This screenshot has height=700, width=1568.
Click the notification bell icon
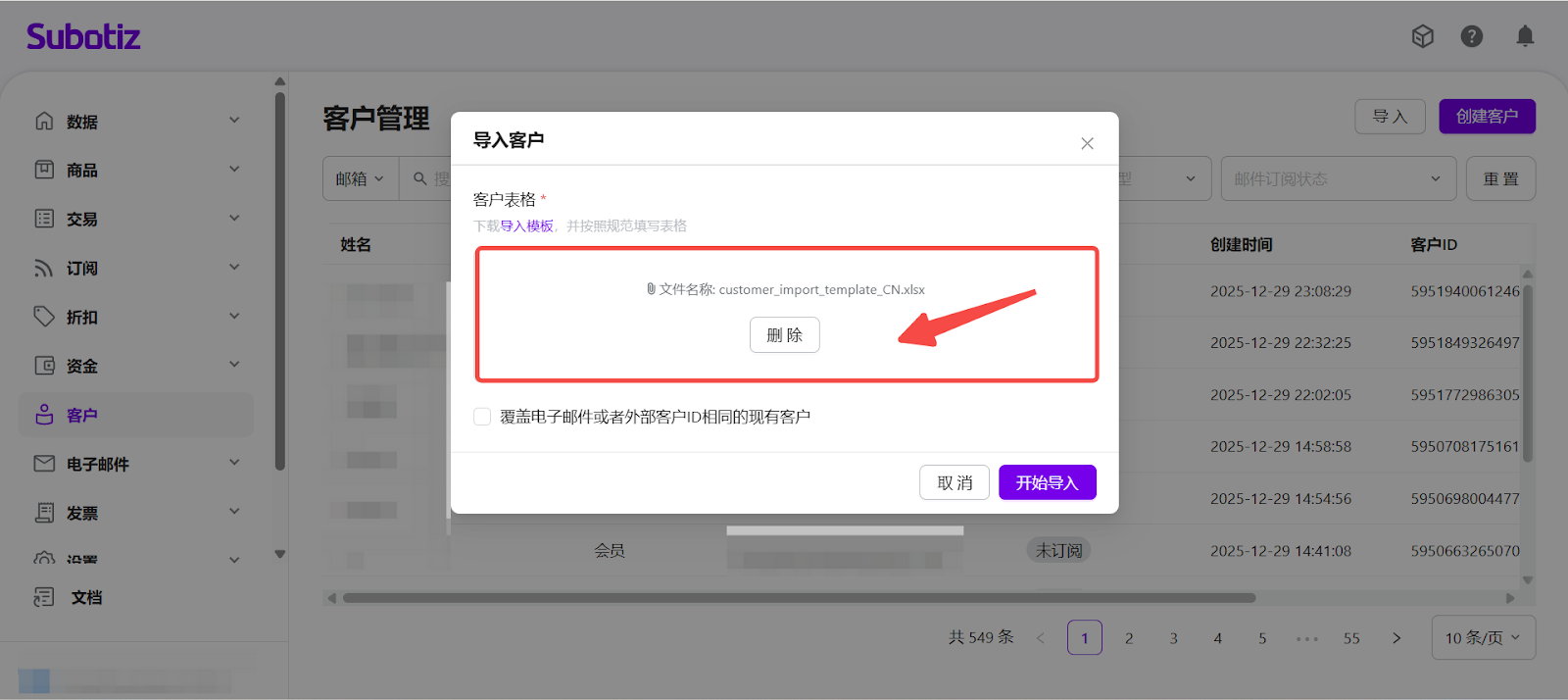pyautogui.click(x=1525, y=36)
